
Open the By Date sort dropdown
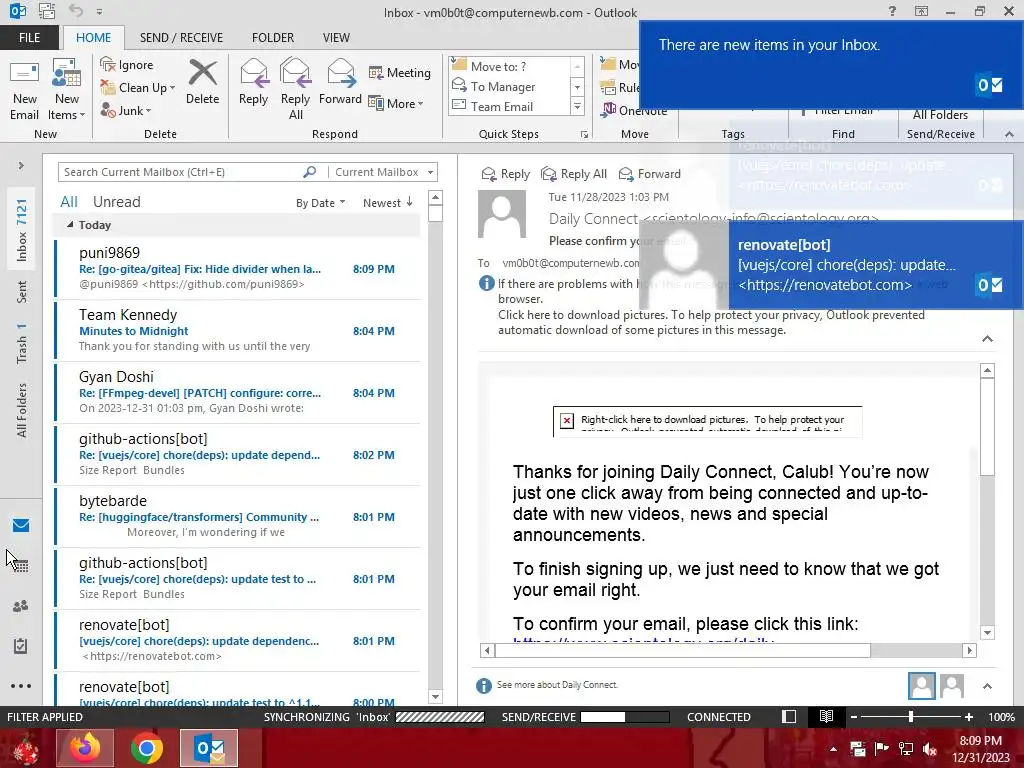tap(320, 203)
